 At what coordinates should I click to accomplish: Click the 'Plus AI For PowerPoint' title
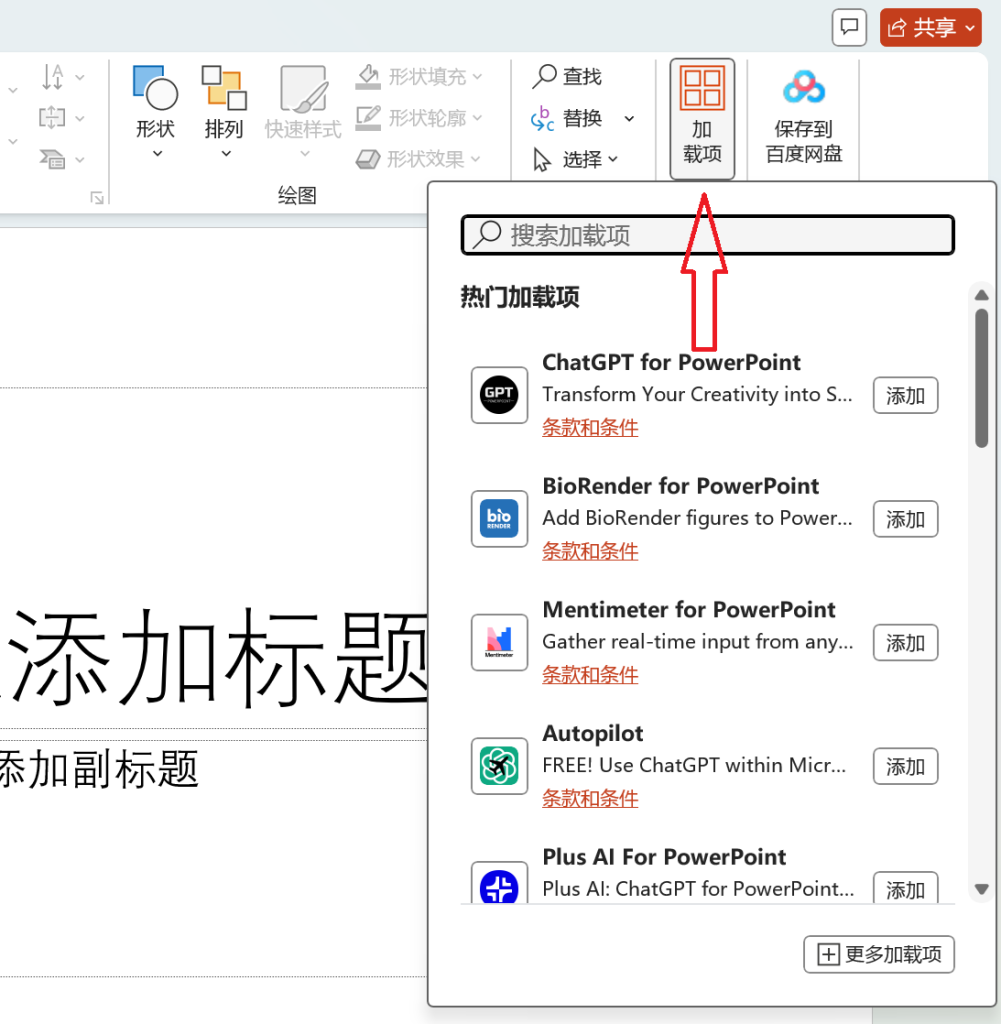tap(664, 857)
